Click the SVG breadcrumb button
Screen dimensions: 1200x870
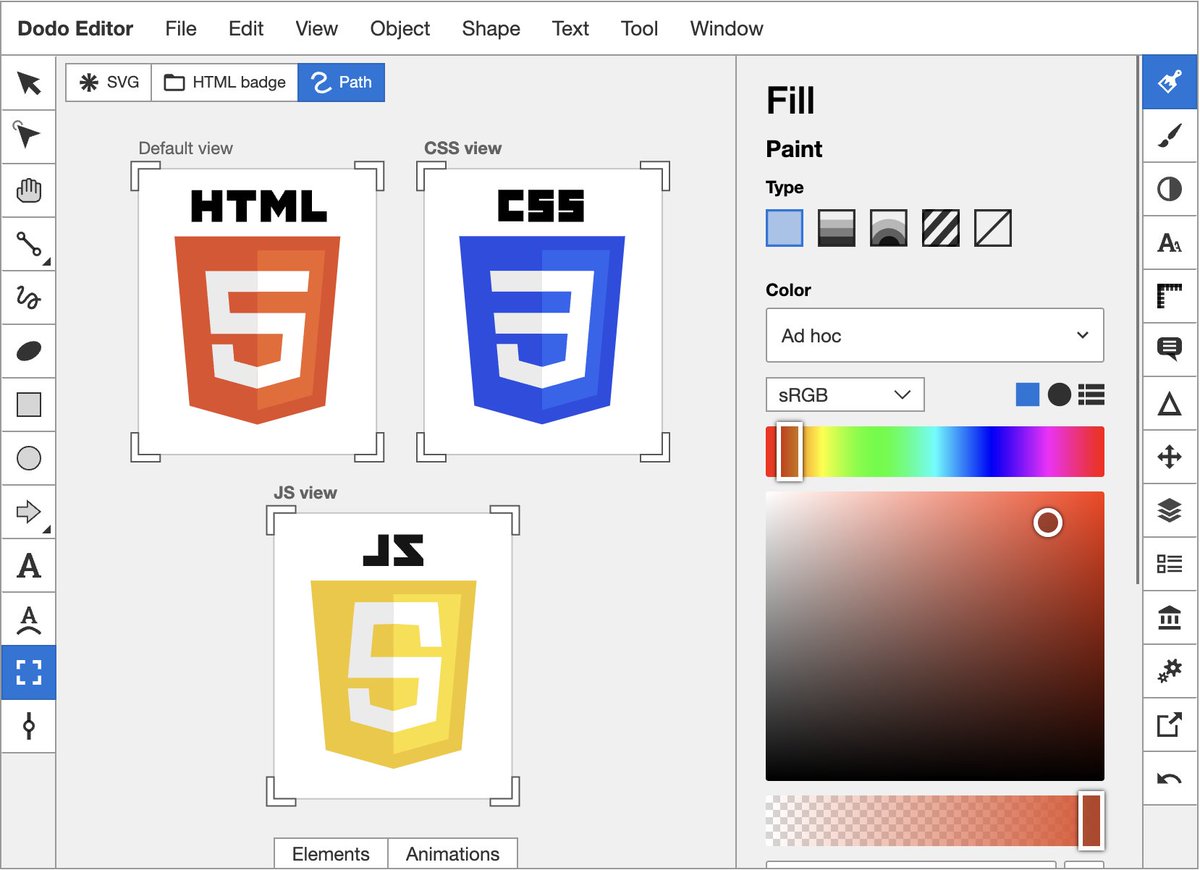(x=109, y=82)
